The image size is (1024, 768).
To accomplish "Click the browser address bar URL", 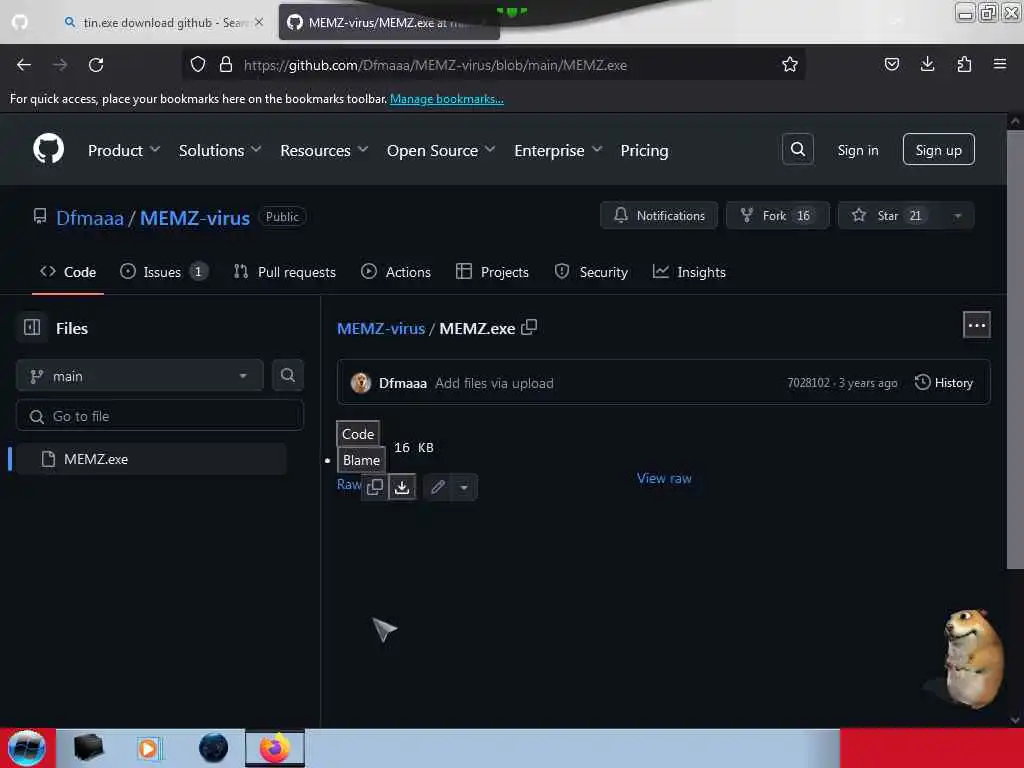I will click(435, 65).
